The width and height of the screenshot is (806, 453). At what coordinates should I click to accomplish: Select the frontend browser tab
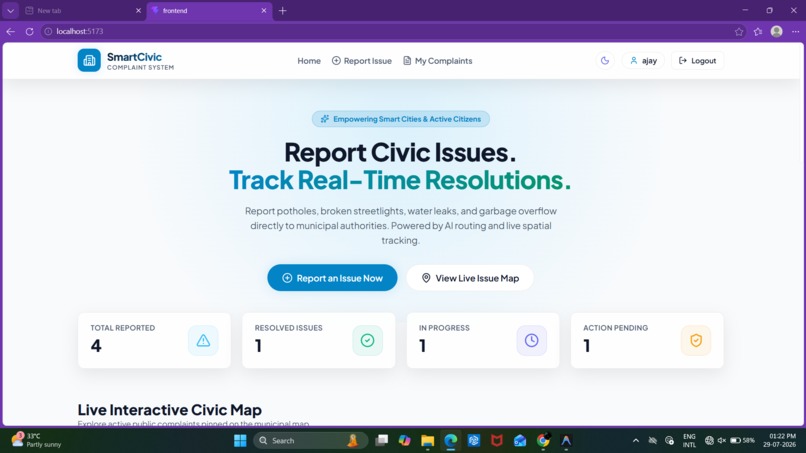click(208, 10)
